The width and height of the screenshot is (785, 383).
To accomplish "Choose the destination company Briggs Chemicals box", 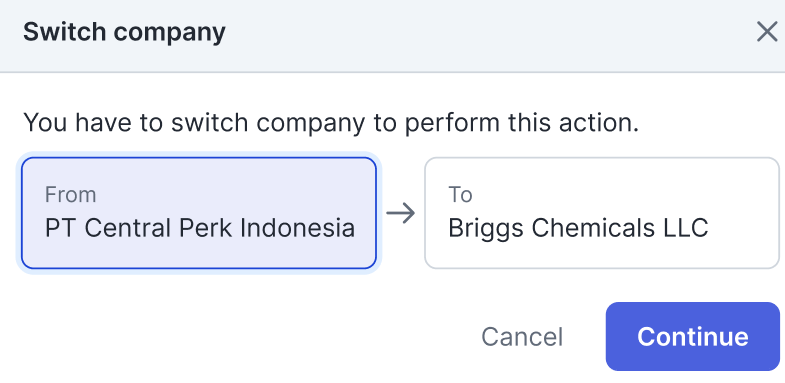I will [x=602, y=213].
